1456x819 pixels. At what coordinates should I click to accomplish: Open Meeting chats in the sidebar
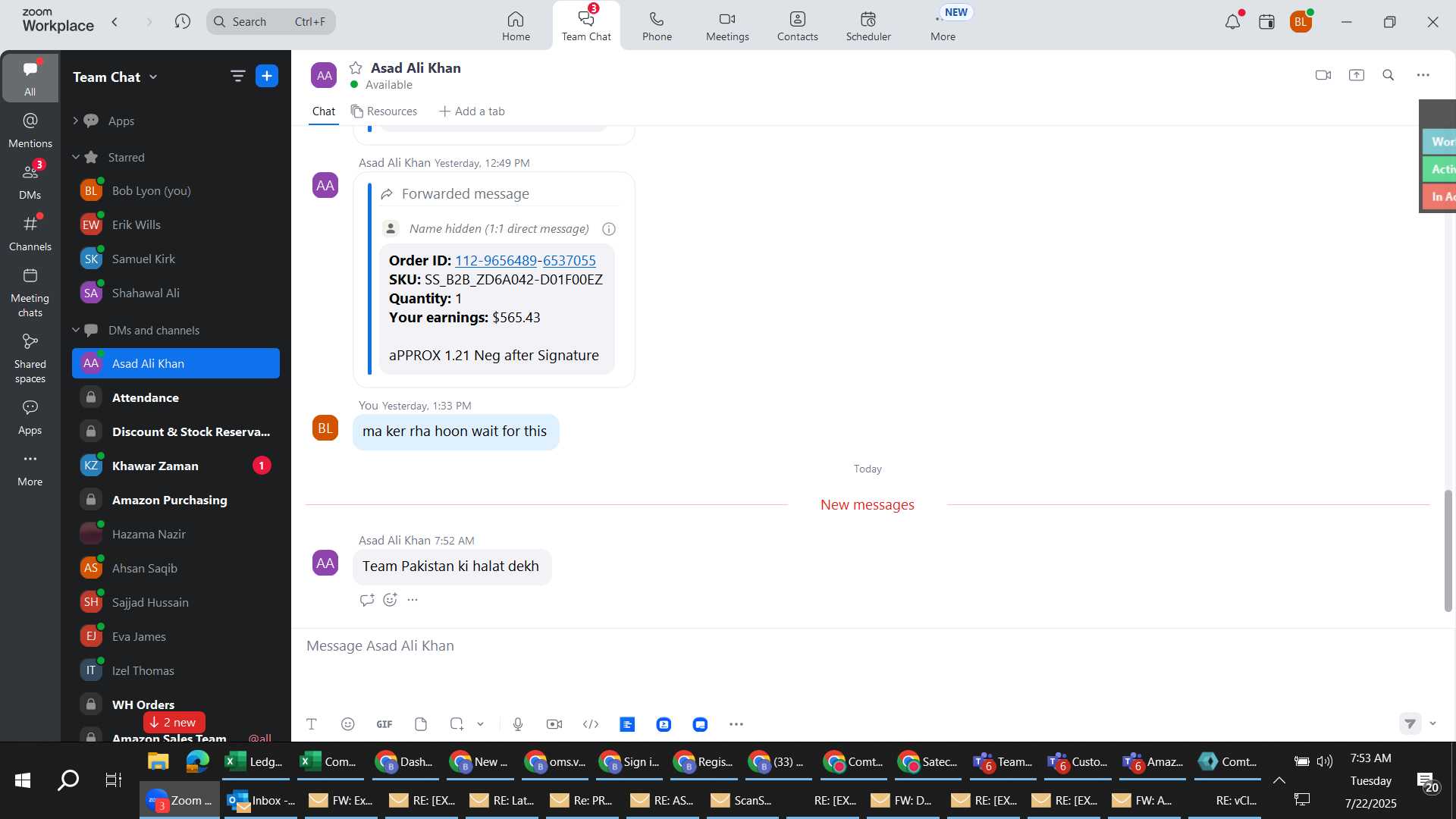(x=30, y=292)
